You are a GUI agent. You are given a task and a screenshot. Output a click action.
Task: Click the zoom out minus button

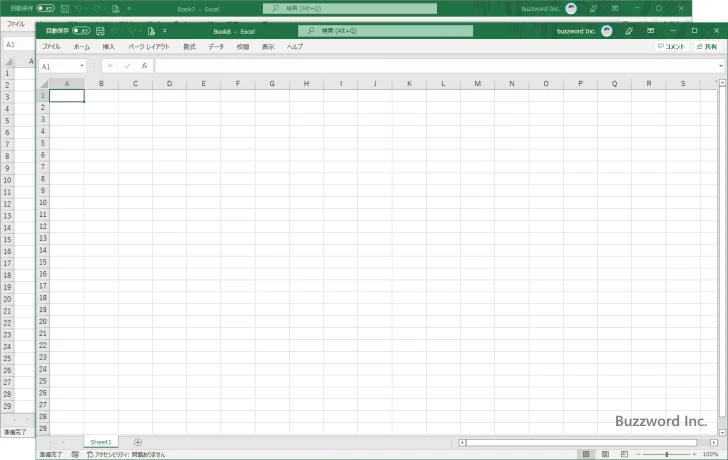(638, 454)
